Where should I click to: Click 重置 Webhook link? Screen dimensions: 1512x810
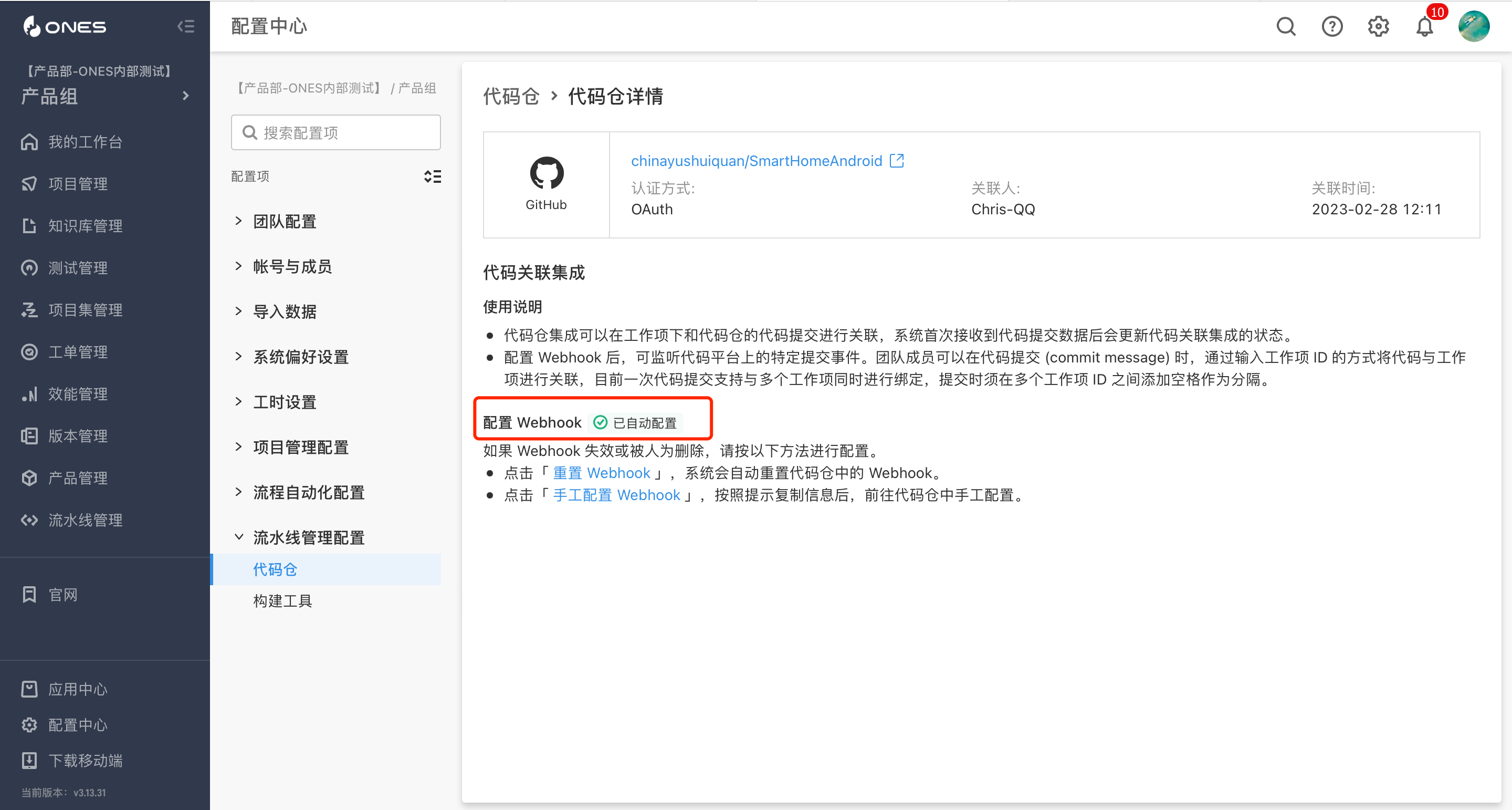pyautogui.click(x=602, y=473)
